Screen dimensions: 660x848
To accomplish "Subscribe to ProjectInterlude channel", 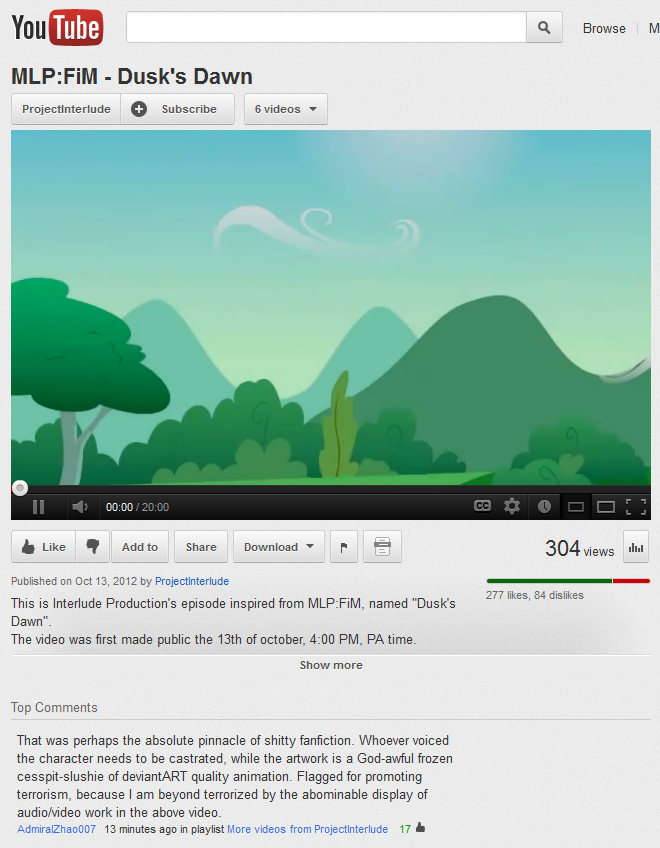I will coord(177,109).
